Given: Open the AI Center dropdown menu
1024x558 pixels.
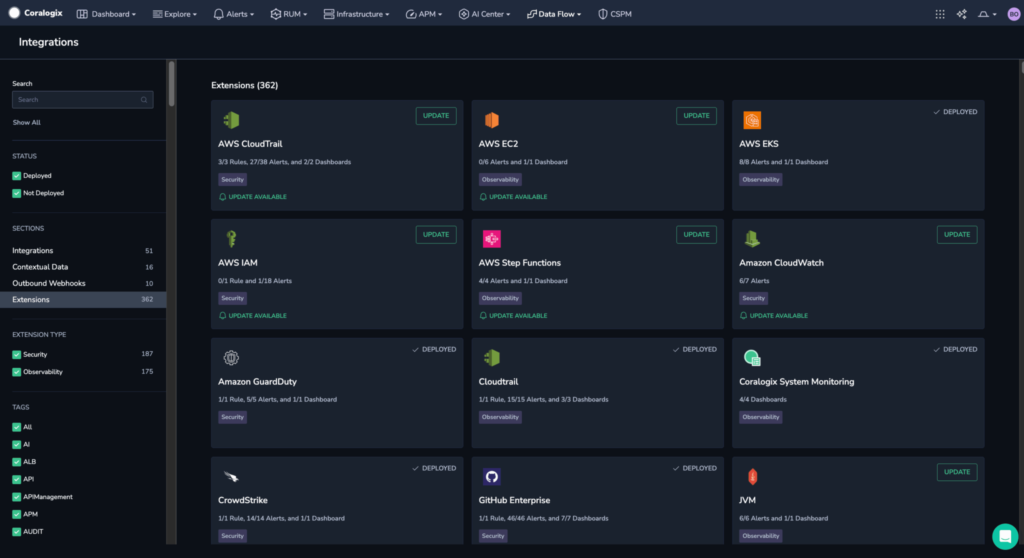Looking at the screenshot, I should [485, 14].
